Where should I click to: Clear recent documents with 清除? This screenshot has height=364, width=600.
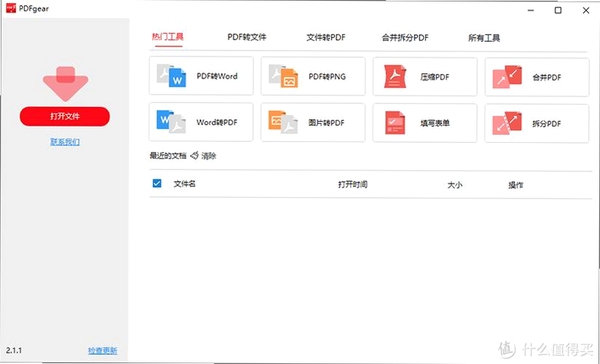coord(209,156)
